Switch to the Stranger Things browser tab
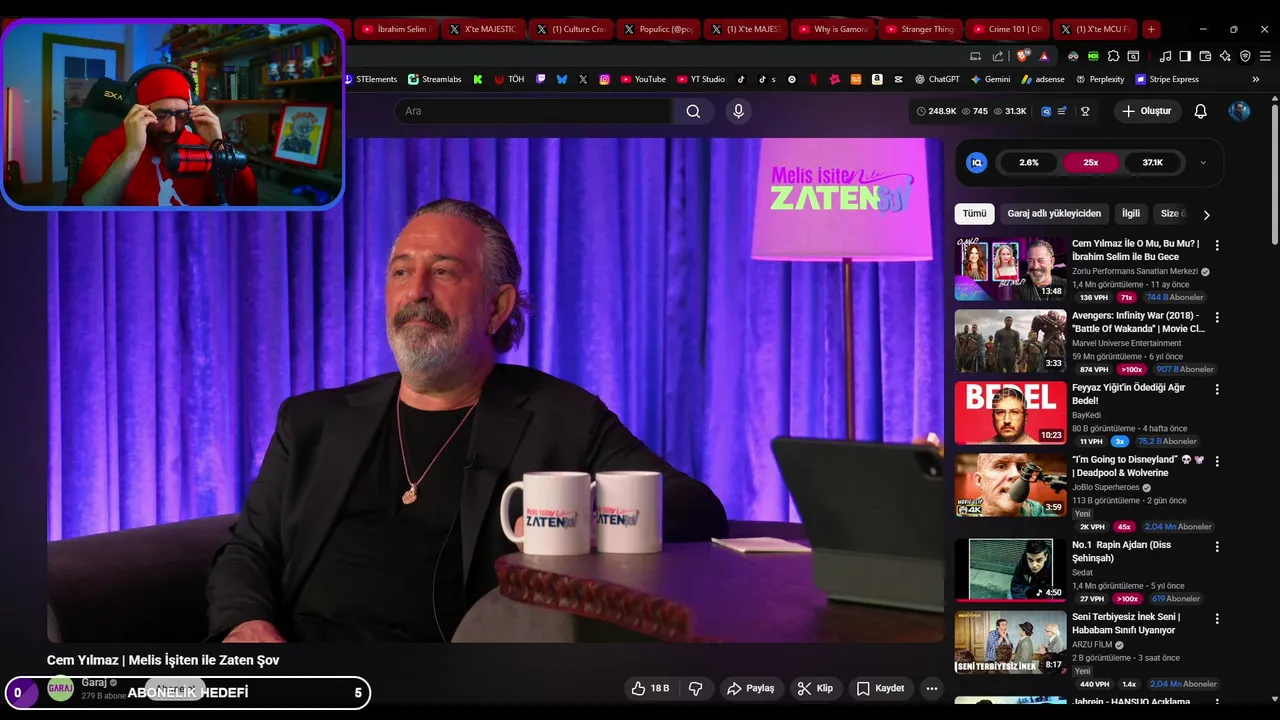 pyautogui.click(x=920, y=29)
